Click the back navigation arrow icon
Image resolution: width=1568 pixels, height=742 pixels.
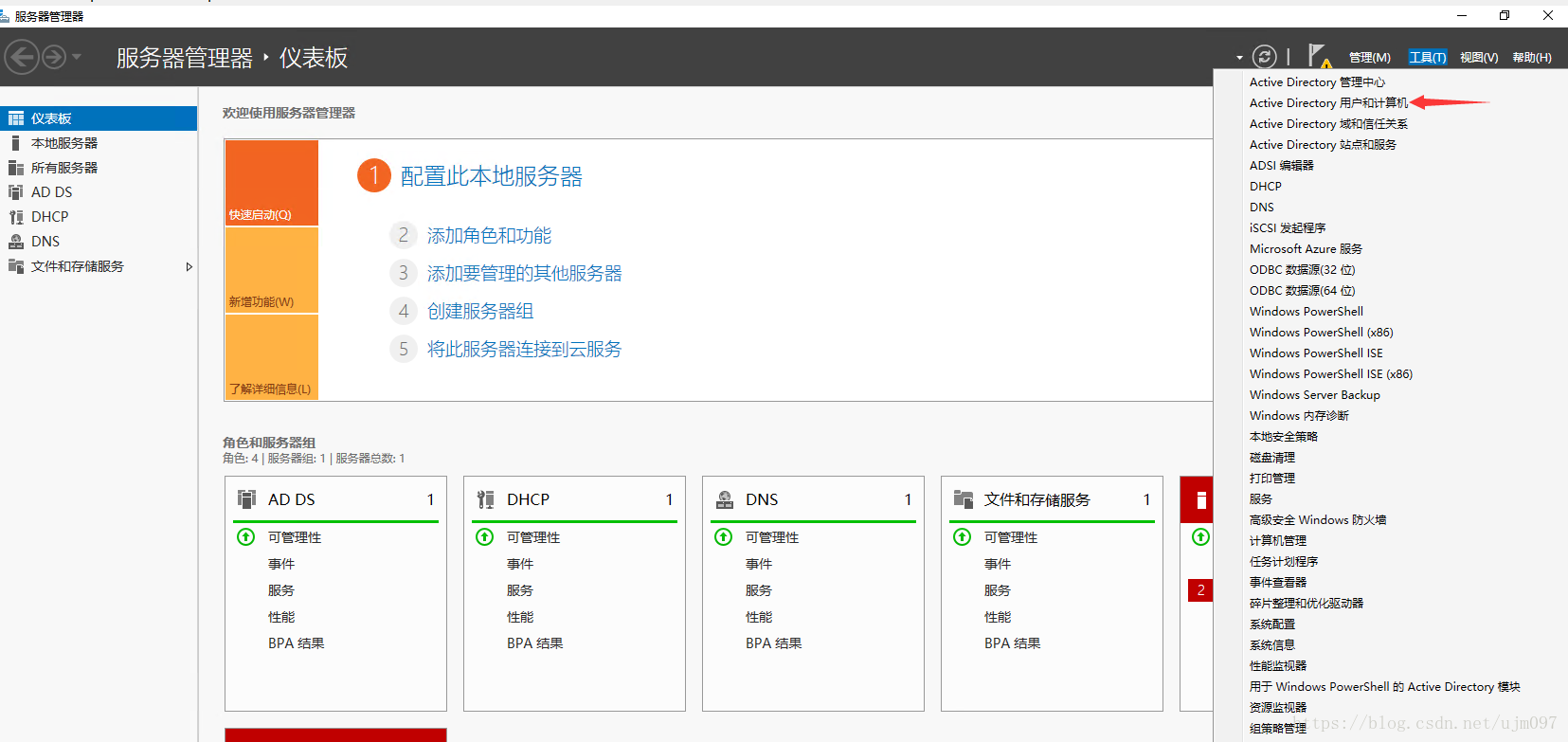pyautogui.click(x=23, y=58)
